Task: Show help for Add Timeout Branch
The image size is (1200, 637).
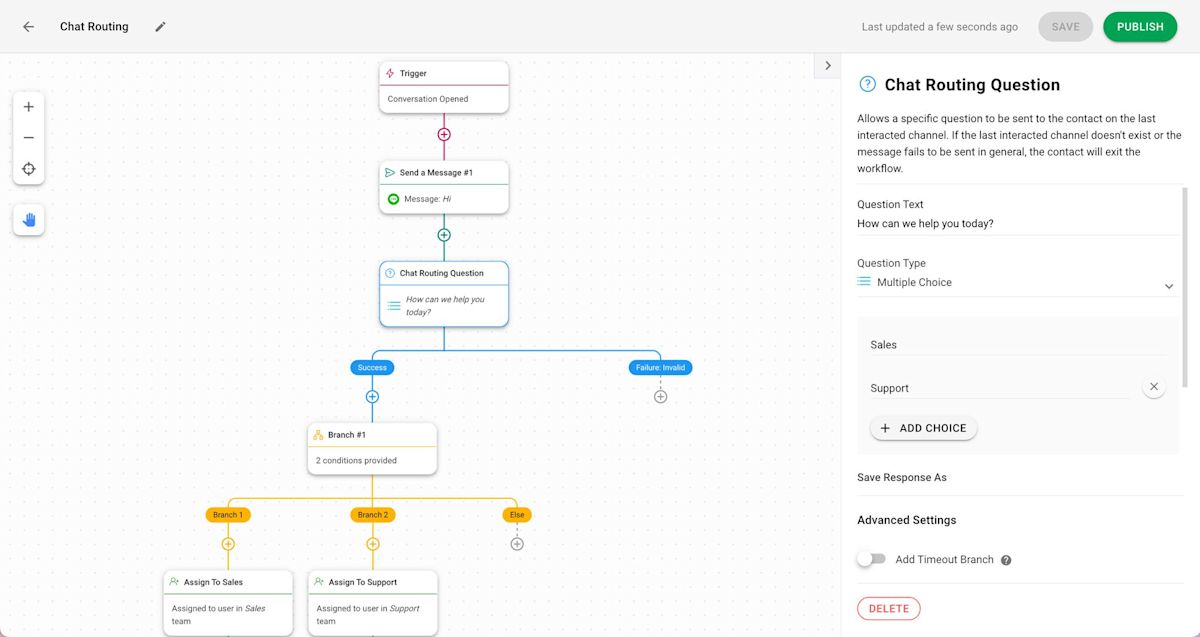Action: click(1006, 560)
